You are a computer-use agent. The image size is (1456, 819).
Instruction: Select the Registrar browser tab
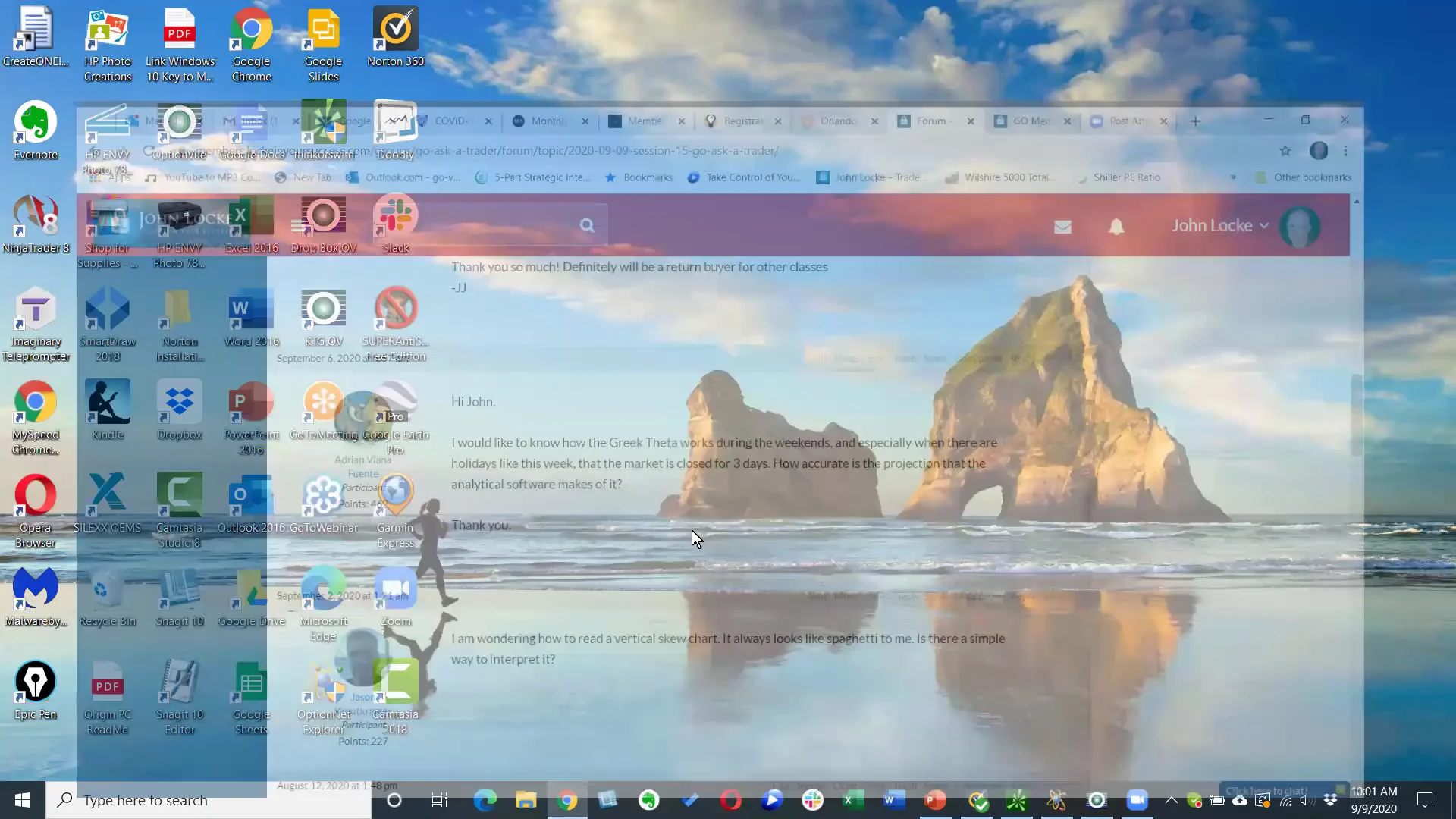[743, 121]
